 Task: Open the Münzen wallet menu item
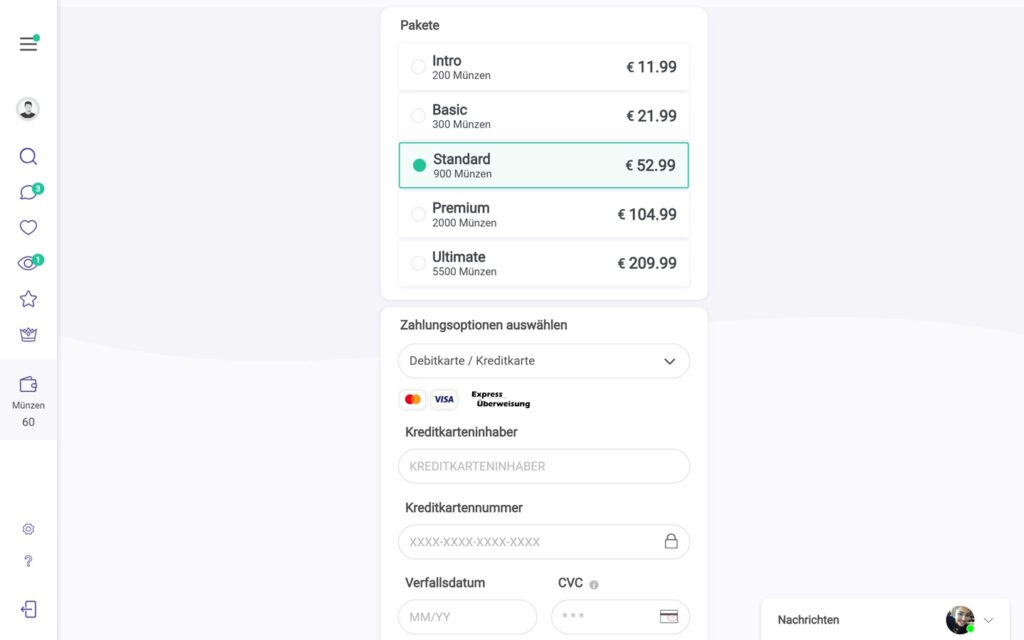click(28, 400)
